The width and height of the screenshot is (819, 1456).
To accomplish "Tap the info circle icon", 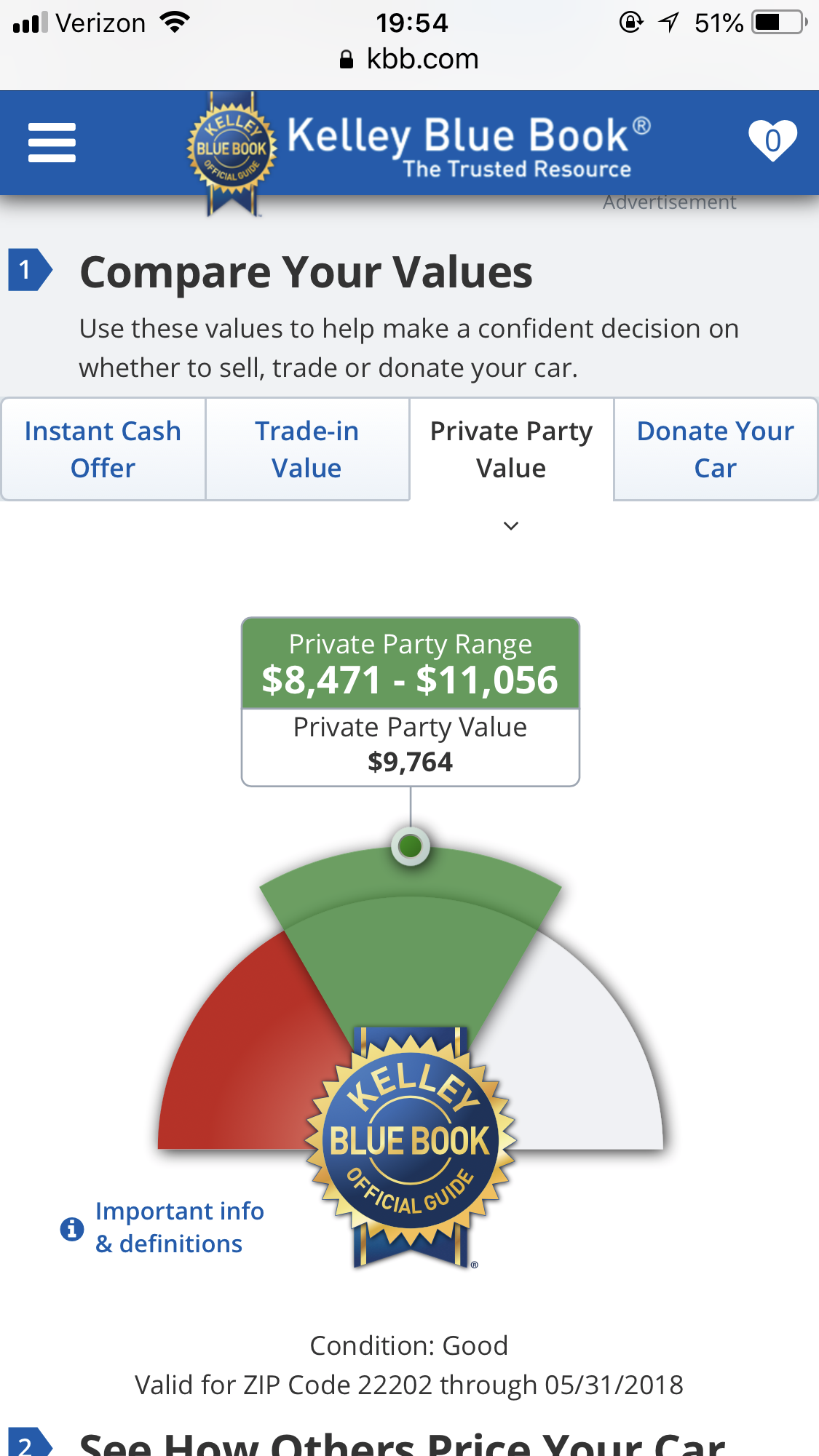I will (x=71, y=1228).
